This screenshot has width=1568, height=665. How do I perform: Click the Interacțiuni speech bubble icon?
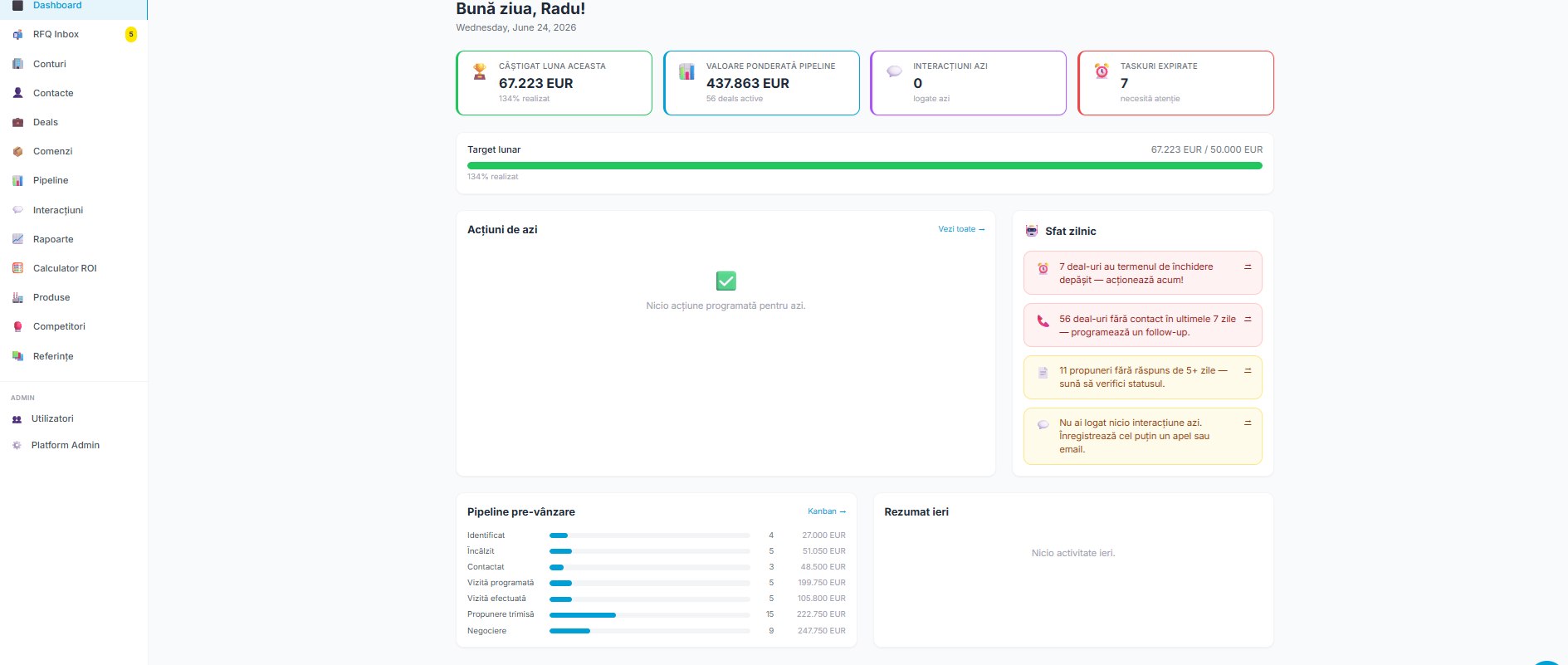point(17,210)
